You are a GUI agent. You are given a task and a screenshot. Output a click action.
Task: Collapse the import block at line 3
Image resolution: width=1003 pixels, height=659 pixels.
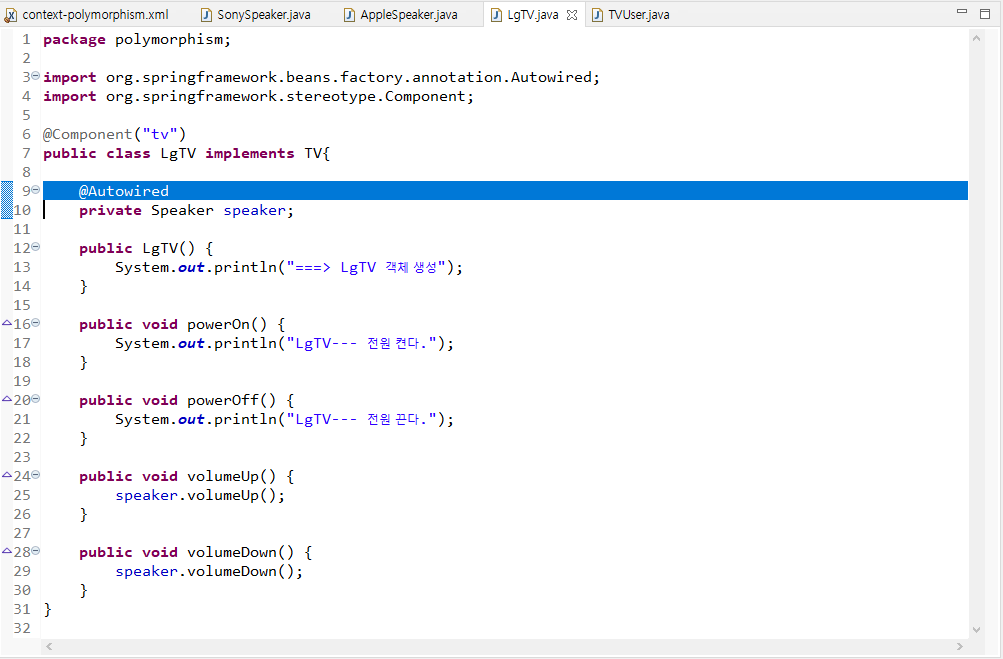pyautogui.click(x=36, y=75)
